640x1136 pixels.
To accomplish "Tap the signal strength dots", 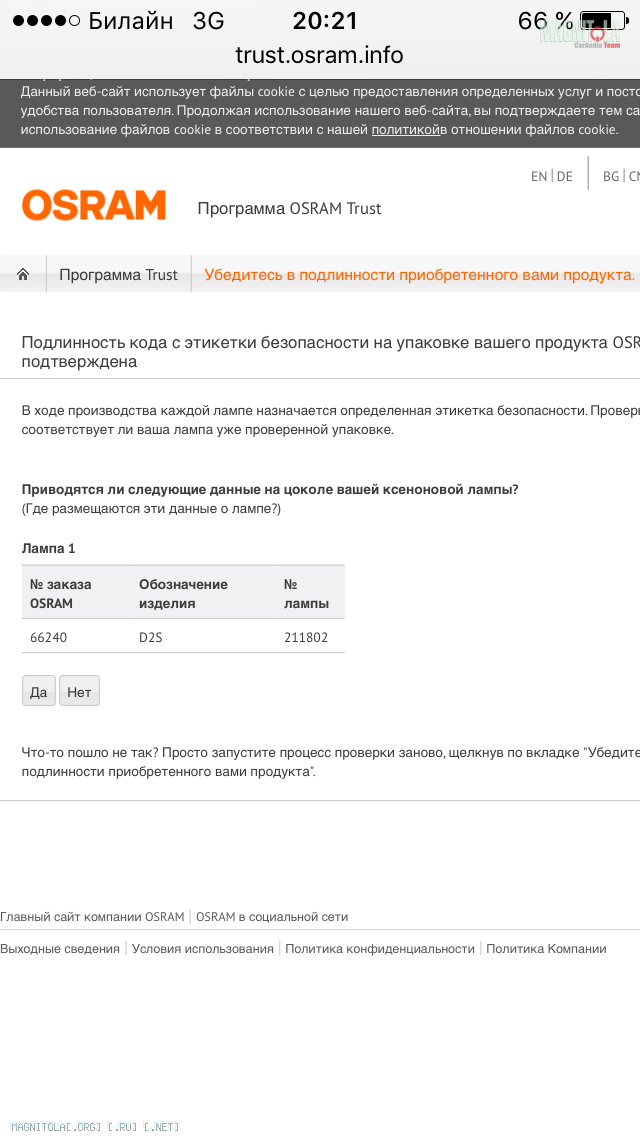I will tap(46, 21).
